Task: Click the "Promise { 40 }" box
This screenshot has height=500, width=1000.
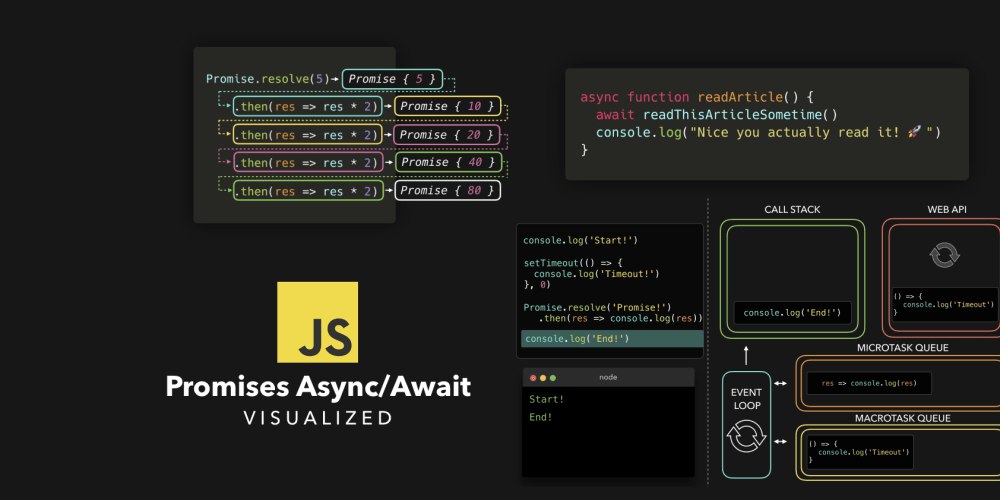Action: point(448,162)
